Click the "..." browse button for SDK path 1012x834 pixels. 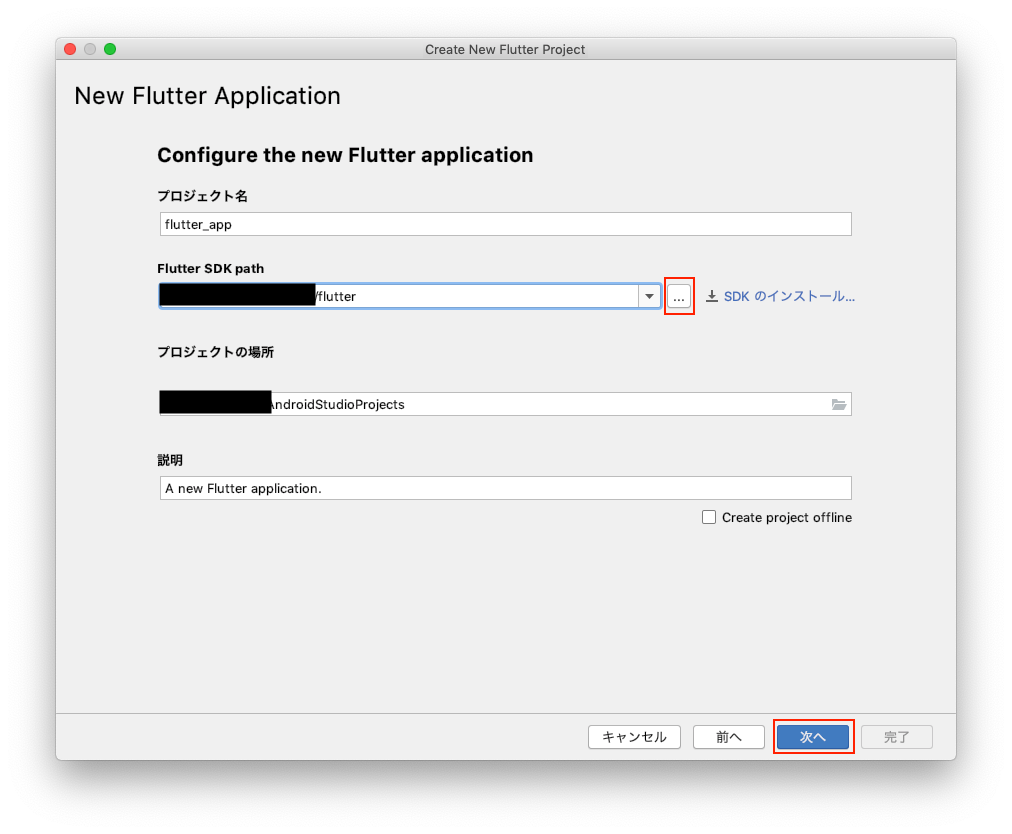click(x=679, y=296)
